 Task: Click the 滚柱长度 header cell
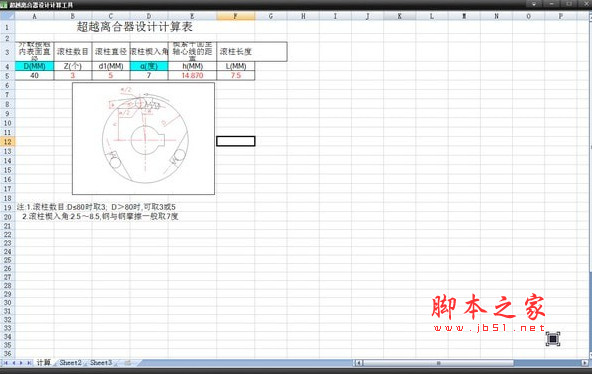tap(252, 52)
